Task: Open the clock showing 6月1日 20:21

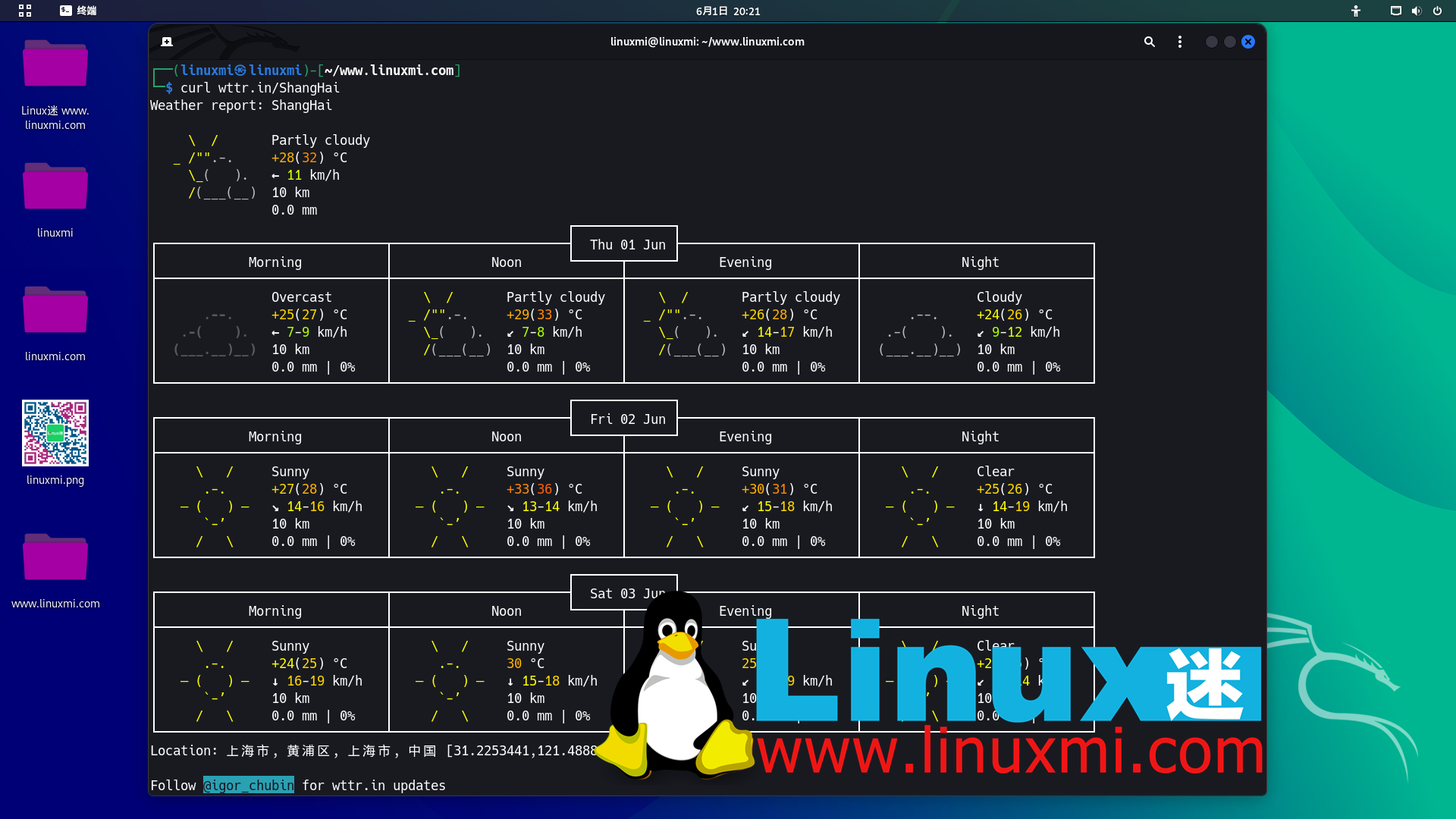Action: pos(727,11)
